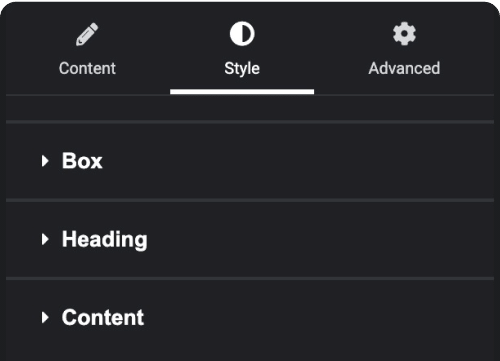Expand the bottom Content section's triangle arrow
500x361 pixels.
coord(45,317)
